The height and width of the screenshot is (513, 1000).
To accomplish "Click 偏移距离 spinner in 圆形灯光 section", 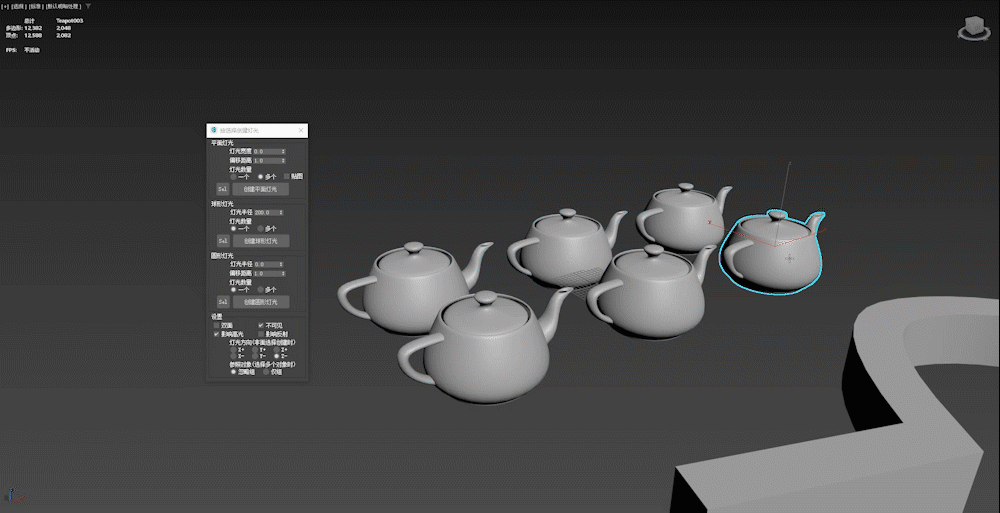I will point(283,274).
